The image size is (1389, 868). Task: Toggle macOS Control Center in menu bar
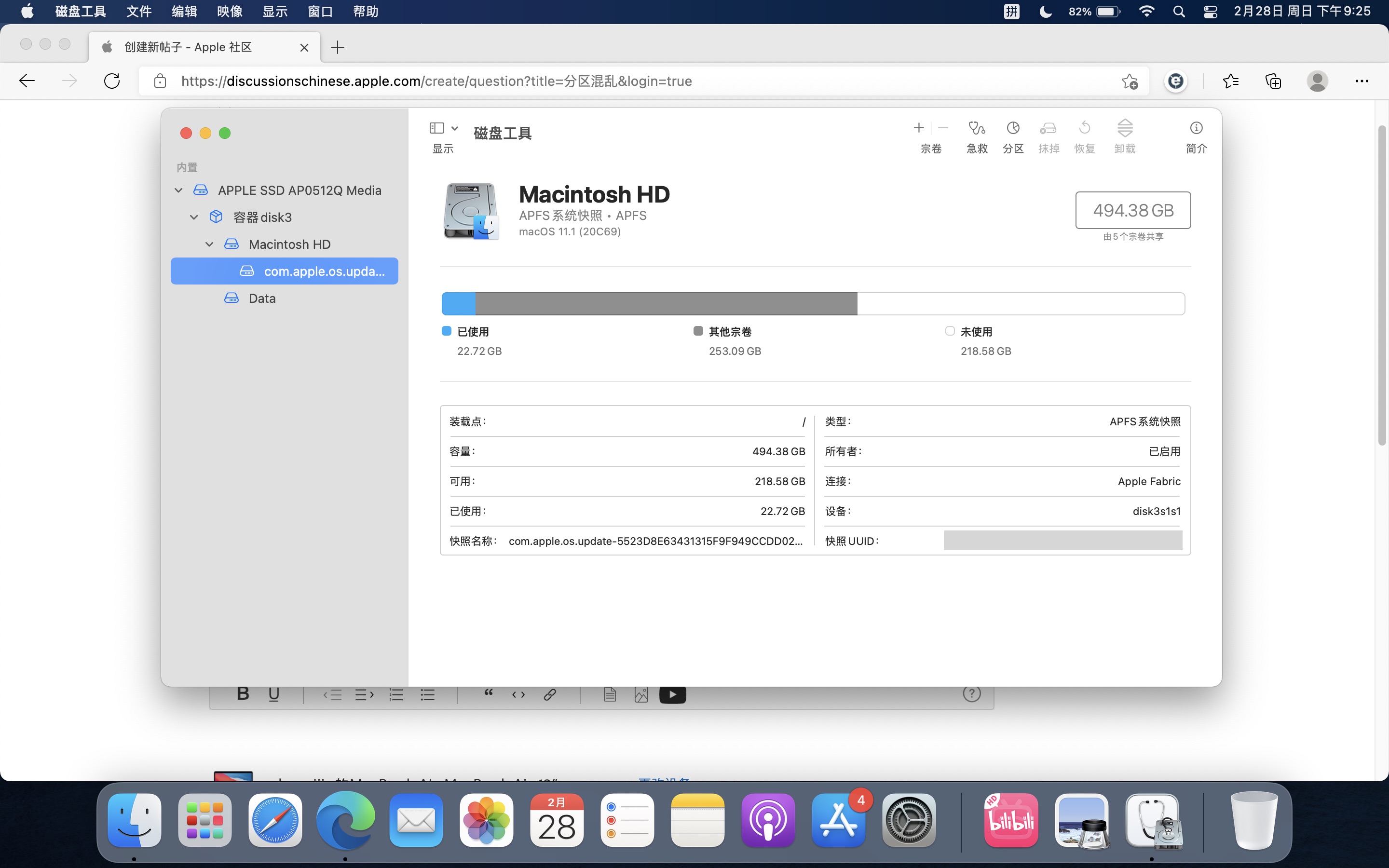coord(1210,12)
